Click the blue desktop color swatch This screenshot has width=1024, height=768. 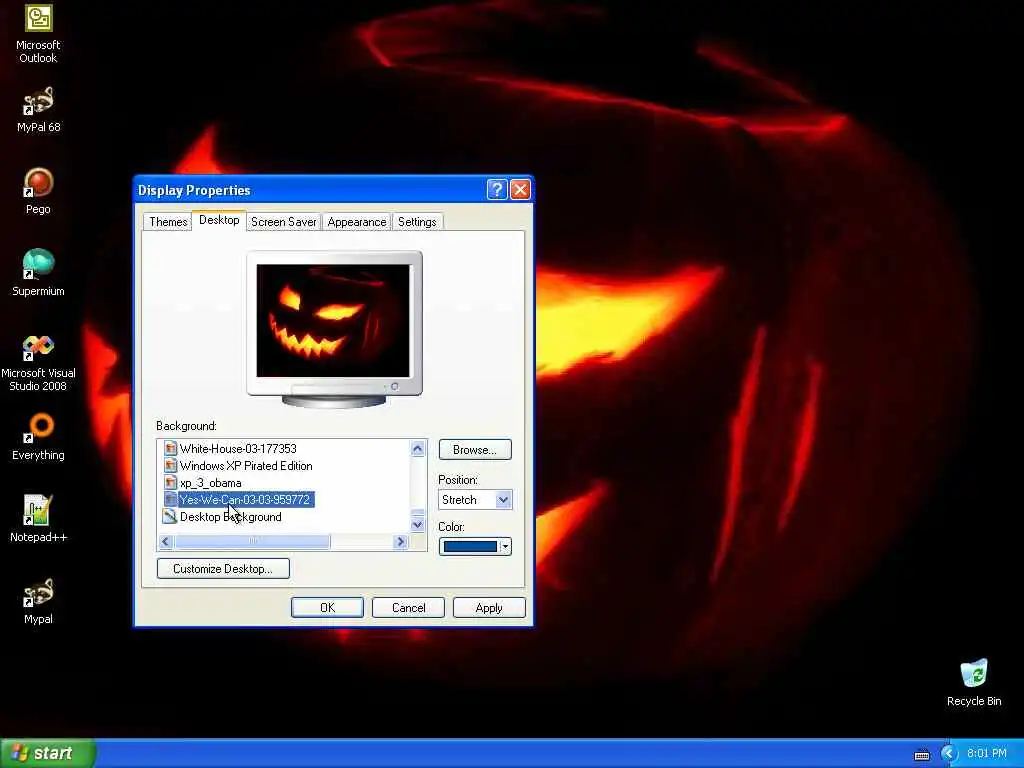pos(470,546)
